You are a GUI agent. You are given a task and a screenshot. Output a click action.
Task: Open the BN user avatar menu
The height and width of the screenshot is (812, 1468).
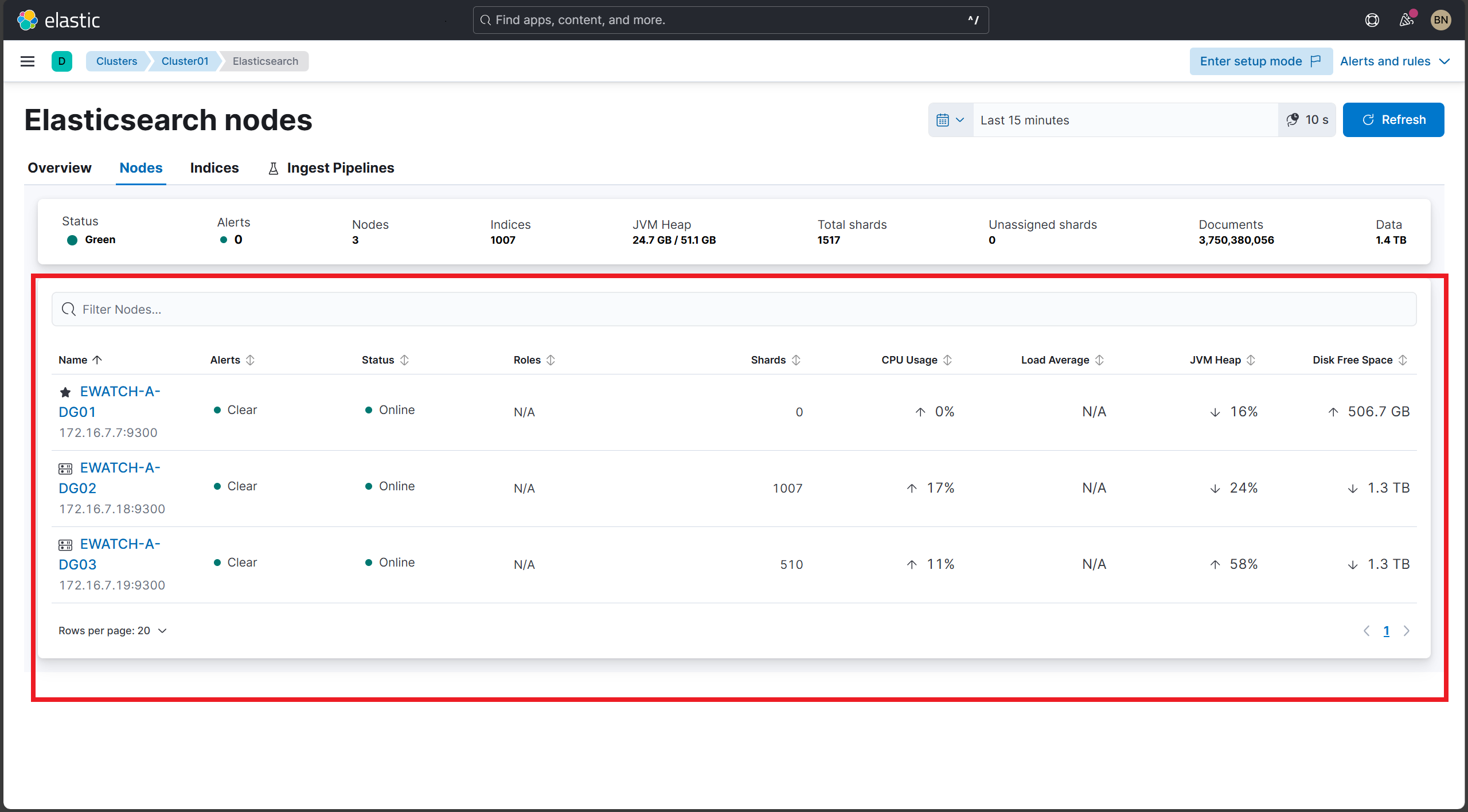point(1441,19)
